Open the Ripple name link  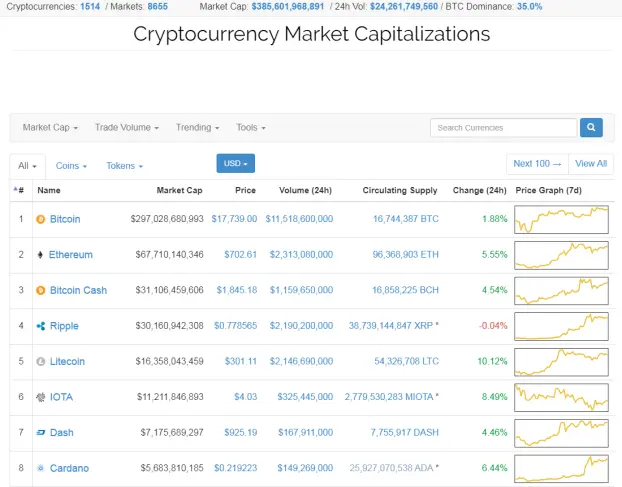click(x=64, y=326)
